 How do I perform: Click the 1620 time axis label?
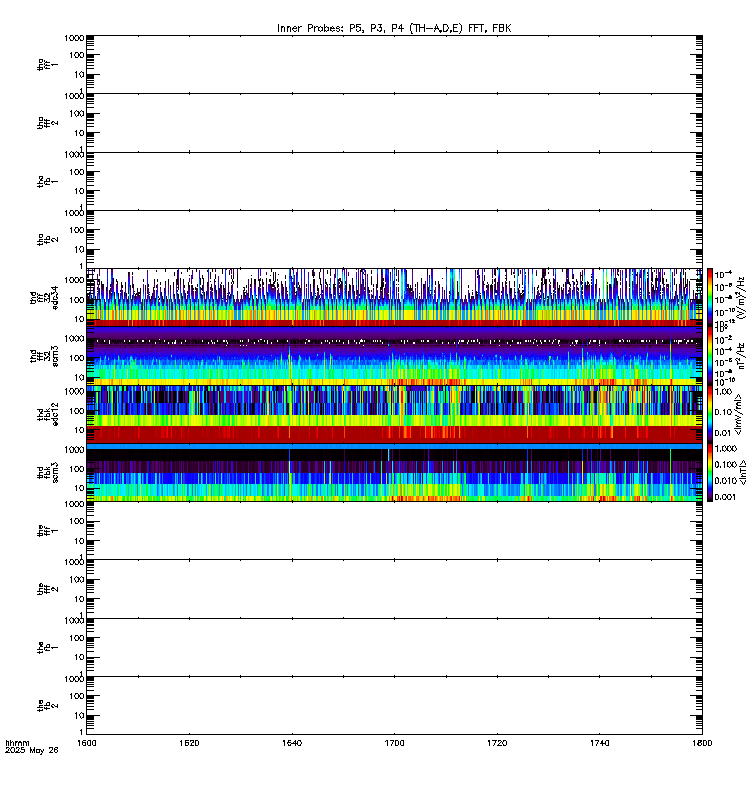tap(189, 743)
